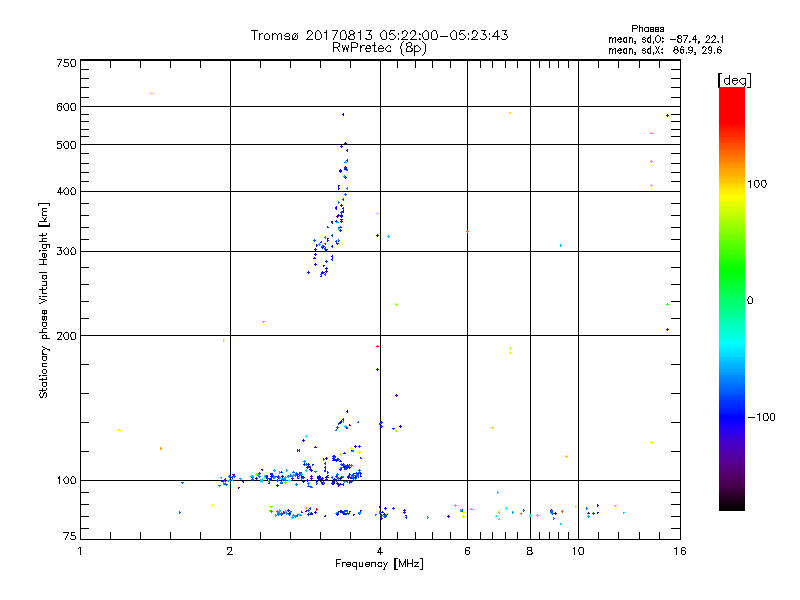Click x-axis tick label "8"

[x=530, y=551]
